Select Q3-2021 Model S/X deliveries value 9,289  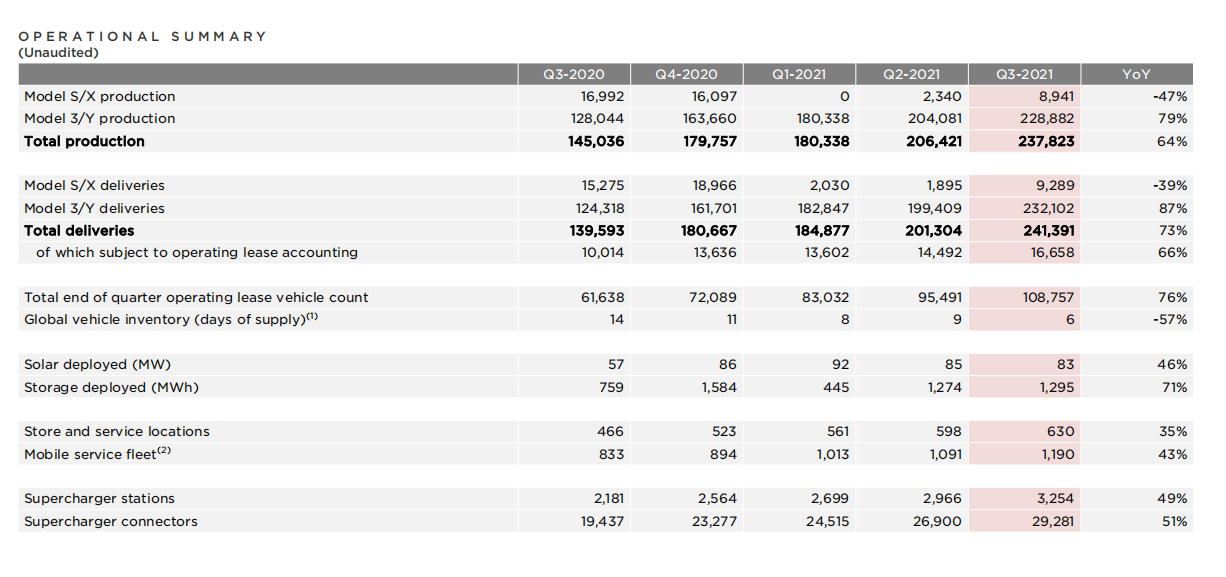point(1057,186)
